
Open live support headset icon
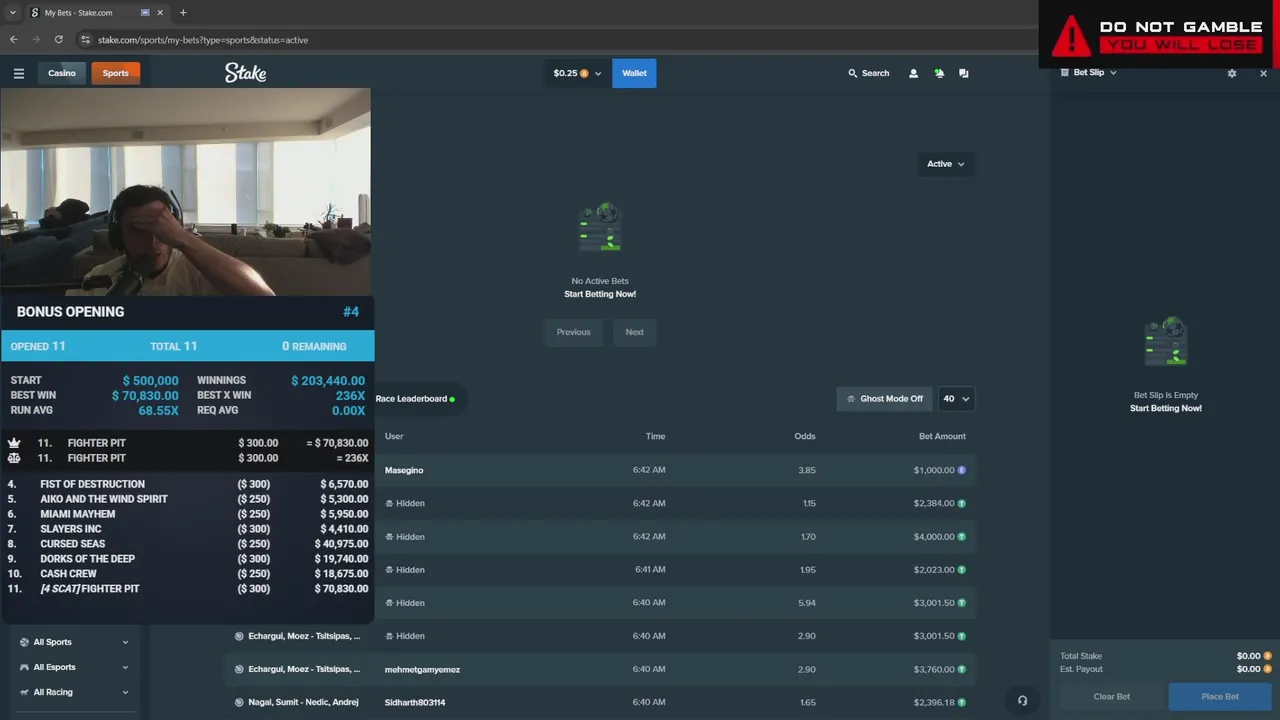1022,700
